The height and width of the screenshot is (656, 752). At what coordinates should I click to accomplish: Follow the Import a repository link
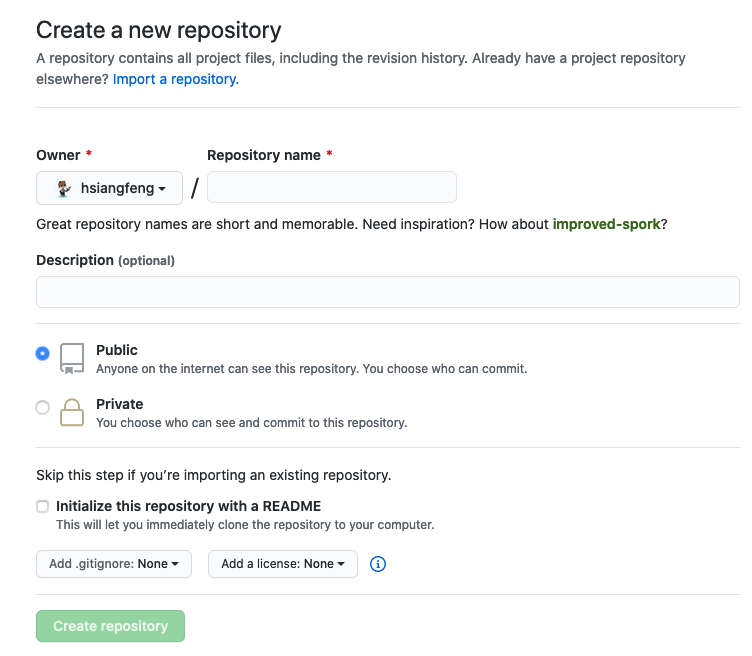click(176, 79)
